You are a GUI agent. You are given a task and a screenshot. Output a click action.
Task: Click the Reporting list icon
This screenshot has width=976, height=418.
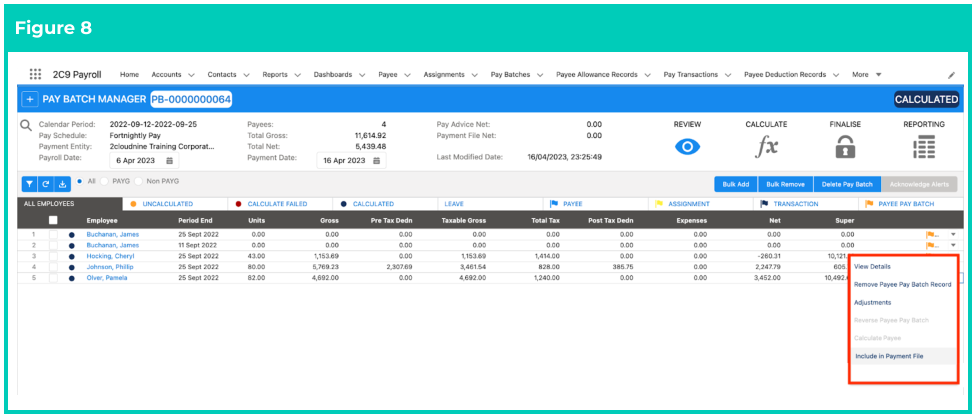[x=924, y=147]
